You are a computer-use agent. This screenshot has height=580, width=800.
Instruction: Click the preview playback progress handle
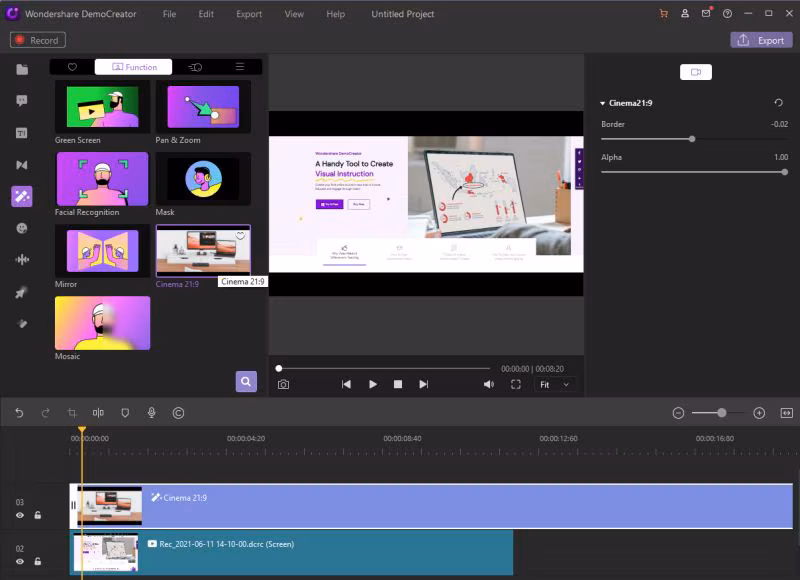279,368
